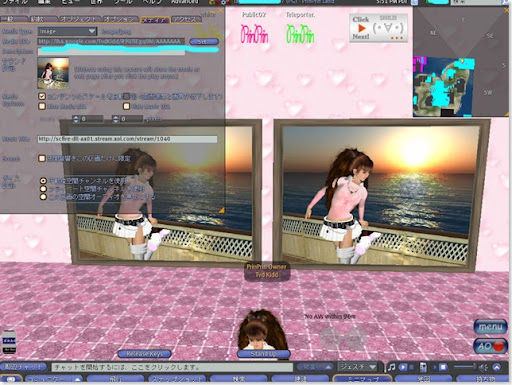
Task: Click the pink PinPin Public02 logo
Action: (x=255, y=34)
